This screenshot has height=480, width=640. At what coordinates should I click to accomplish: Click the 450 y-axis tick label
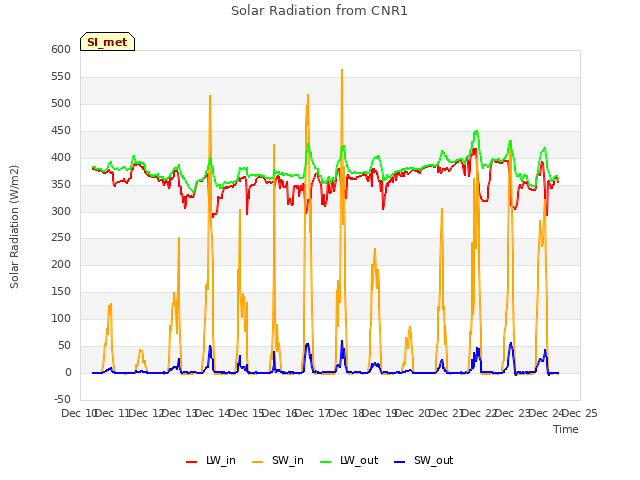(x=61, y=131)
